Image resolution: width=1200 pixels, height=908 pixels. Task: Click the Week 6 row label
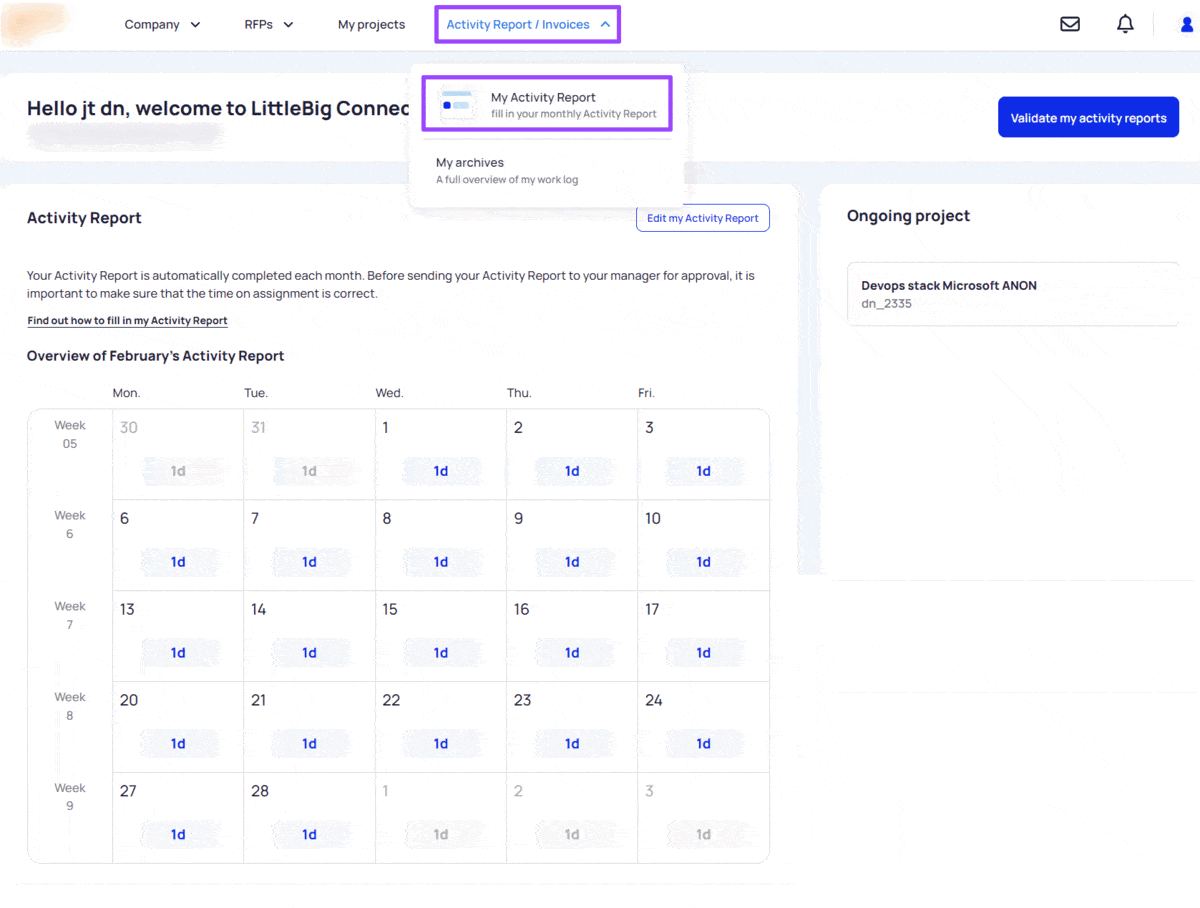(70, 525)
